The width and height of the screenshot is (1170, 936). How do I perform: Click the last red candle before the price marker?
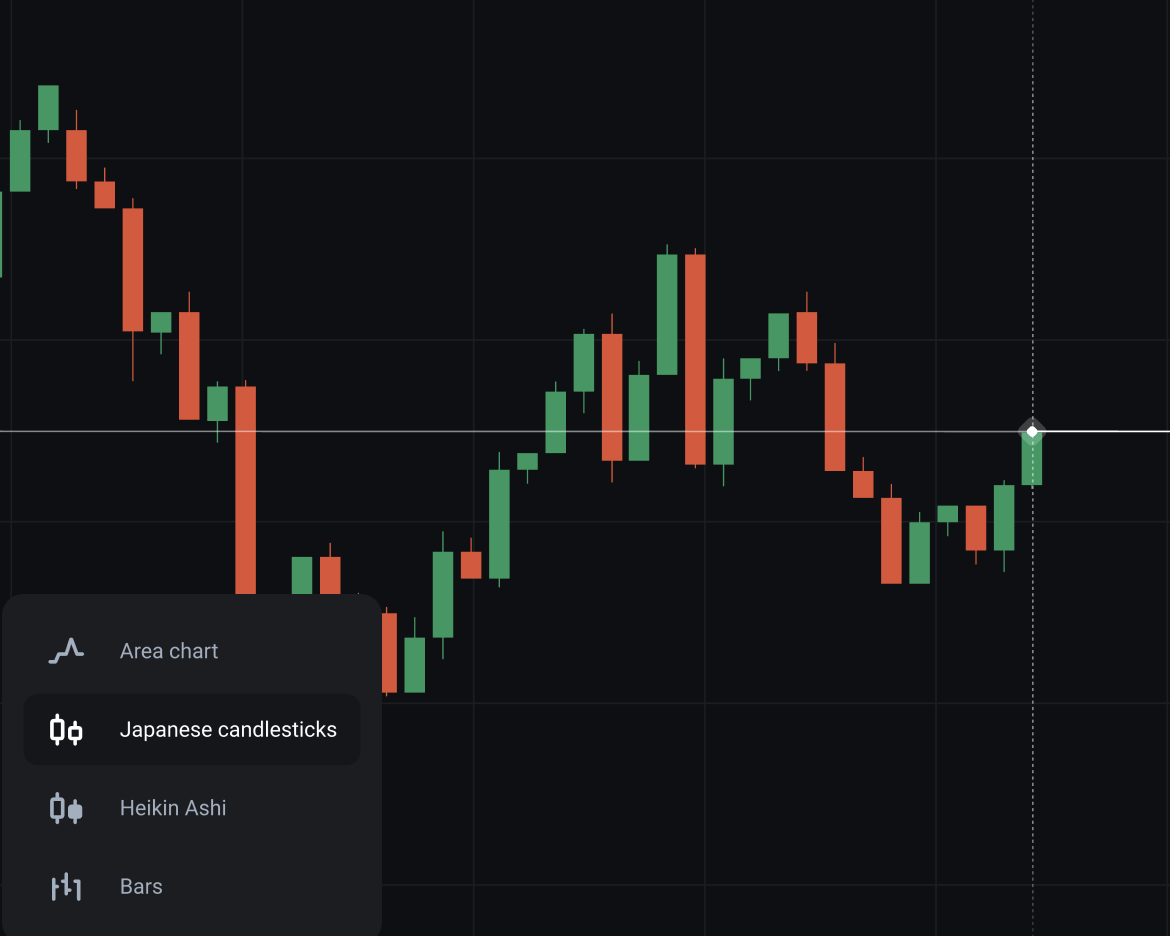click(976, 527)
